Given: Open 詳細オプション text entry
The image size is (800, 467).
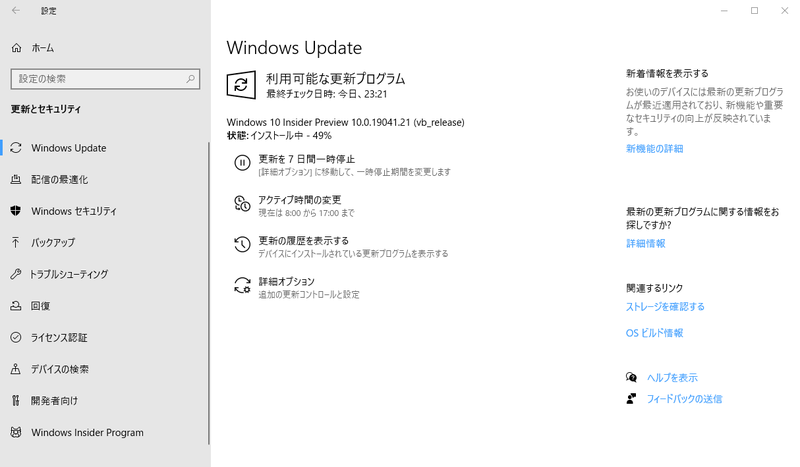Looking at the screenshot, I should [x=287, y=281].
